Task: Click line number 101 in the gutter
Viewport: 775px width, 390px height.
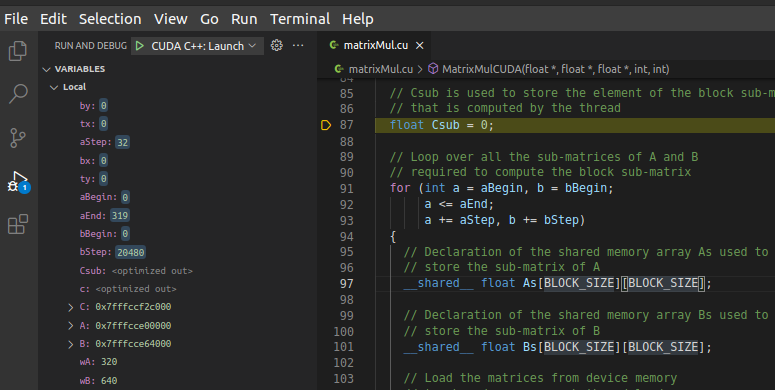Action: coord(344,347)
